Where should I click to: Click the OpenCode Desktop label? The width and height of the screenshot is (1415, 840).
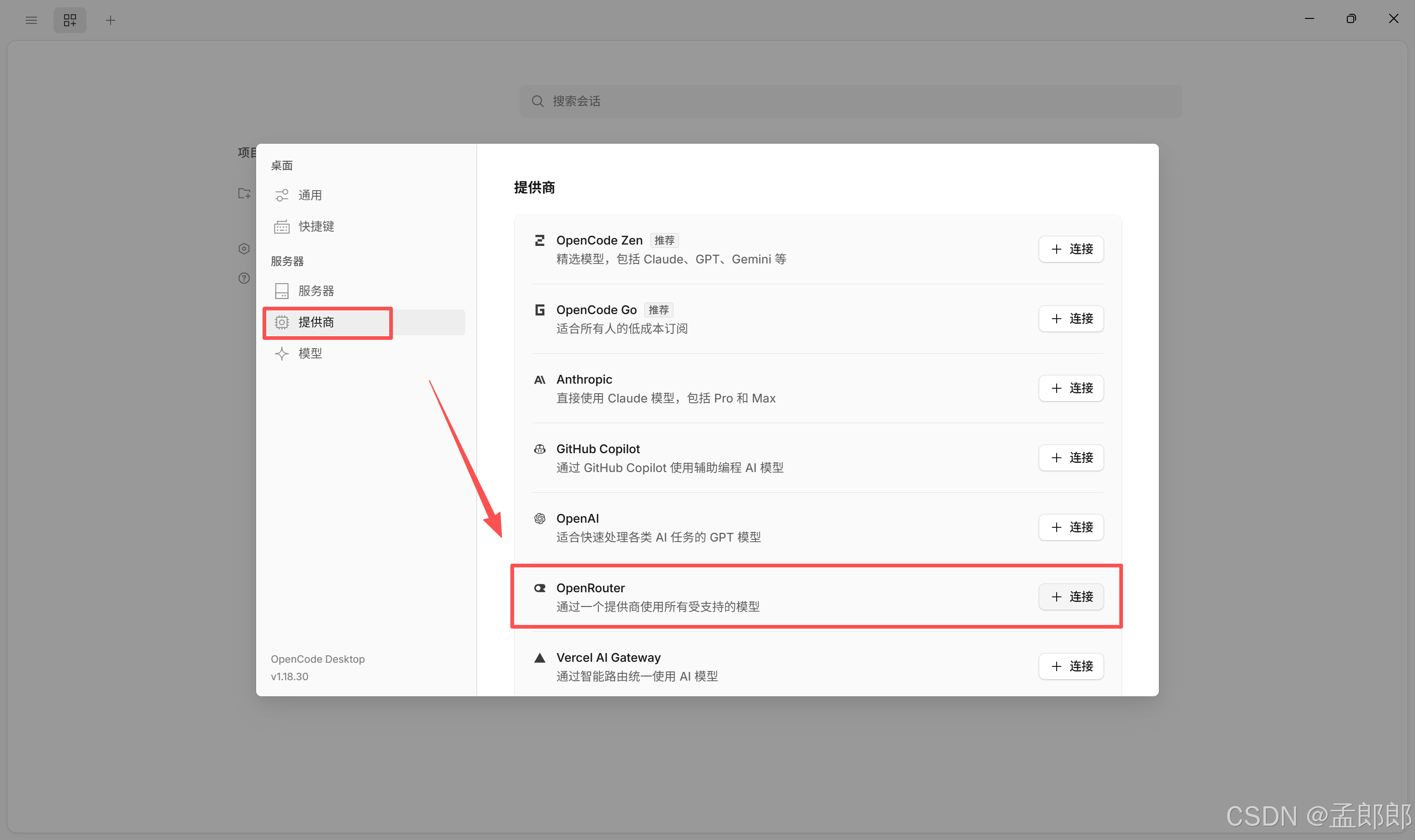click(x=317, y=659)
